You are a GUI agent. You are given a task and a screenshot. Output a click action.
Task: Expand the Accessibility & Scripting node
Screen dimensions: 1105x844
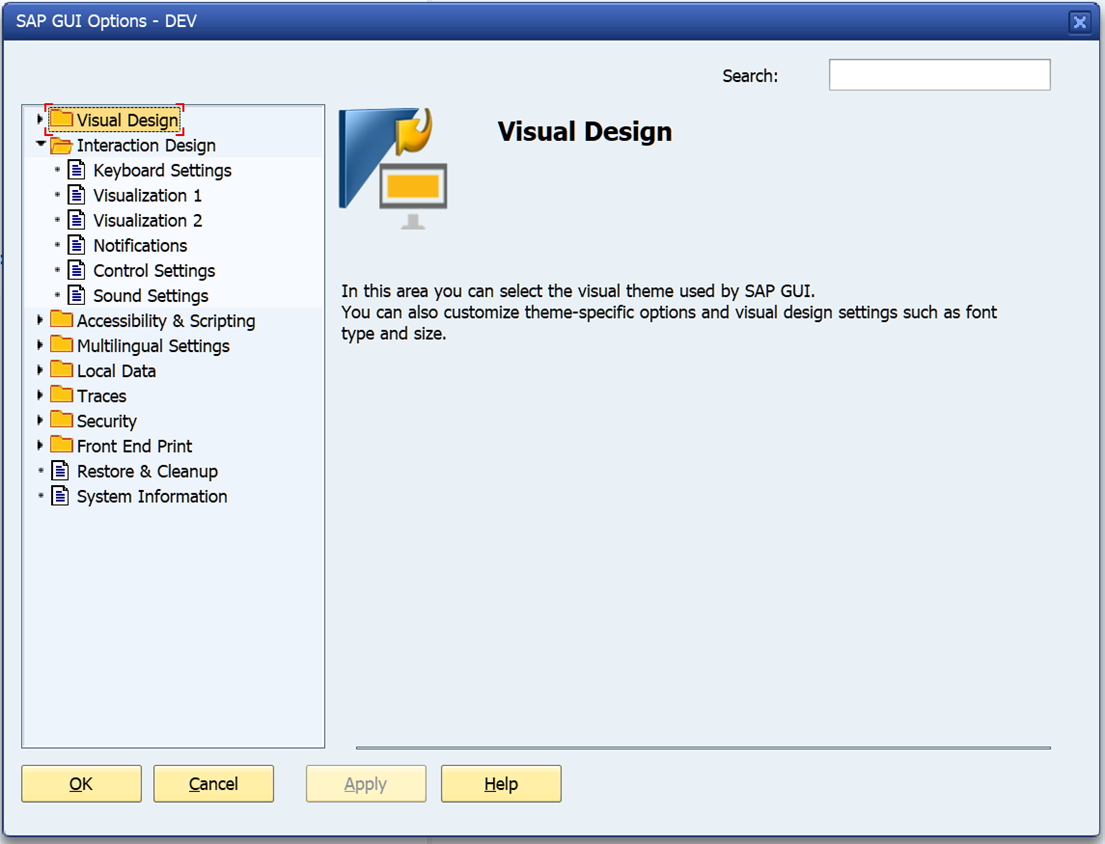point(39,320)
